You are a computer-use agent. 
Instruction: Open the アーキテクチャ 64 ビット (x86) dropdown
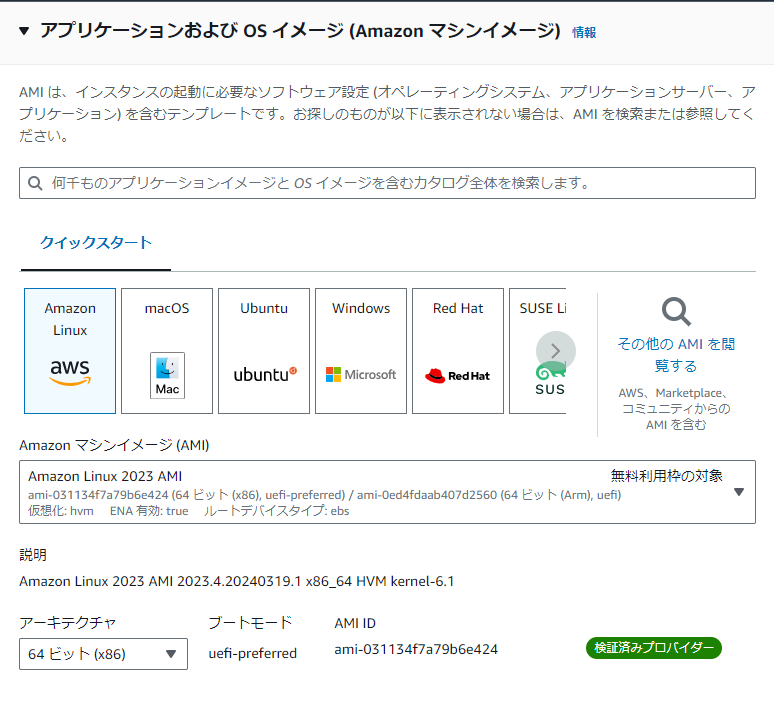point(103,654)
